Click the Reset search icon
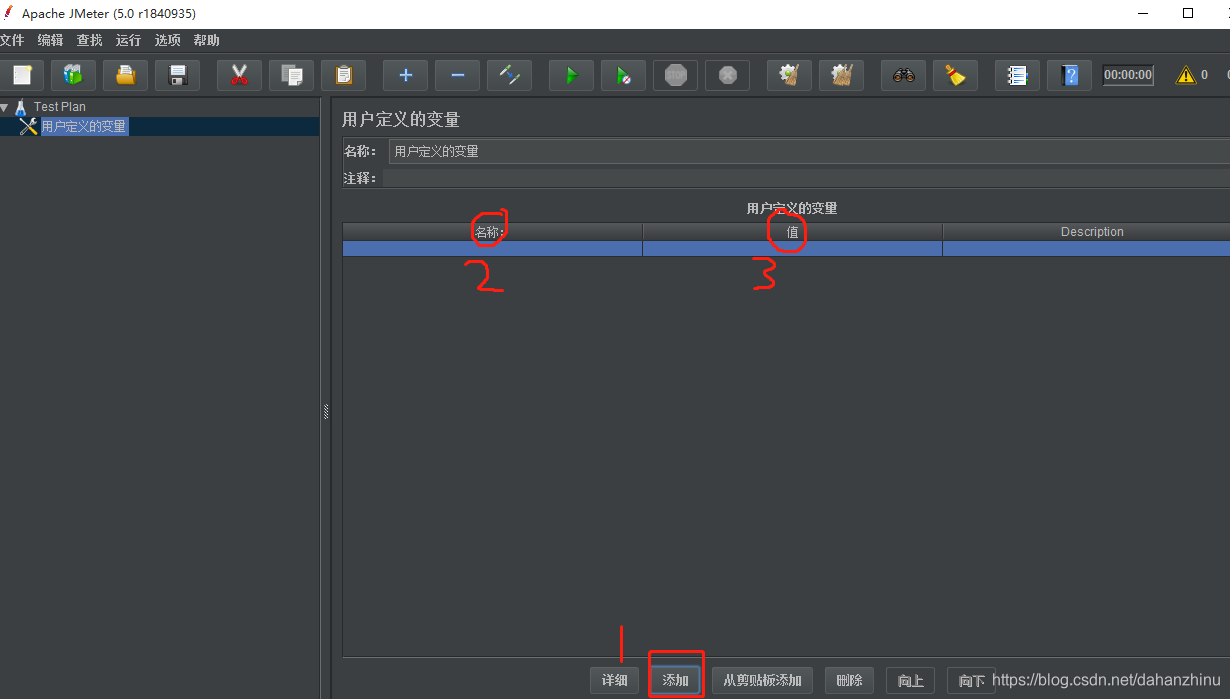The height and width of the screenshot is (699, 1230). (956, 75)
